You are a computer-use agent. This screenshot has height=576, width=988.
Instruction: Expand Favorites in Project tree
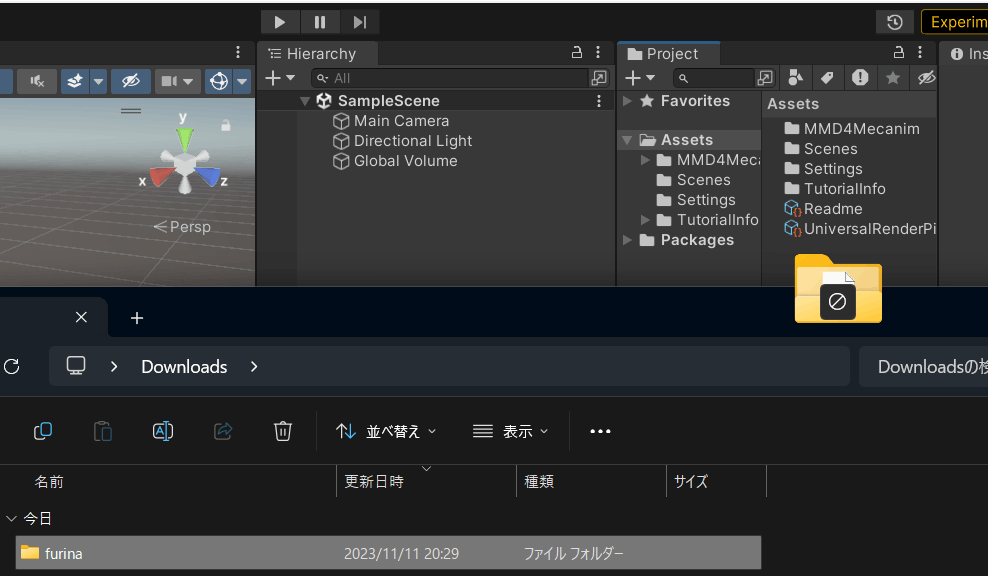coord(628,101)
